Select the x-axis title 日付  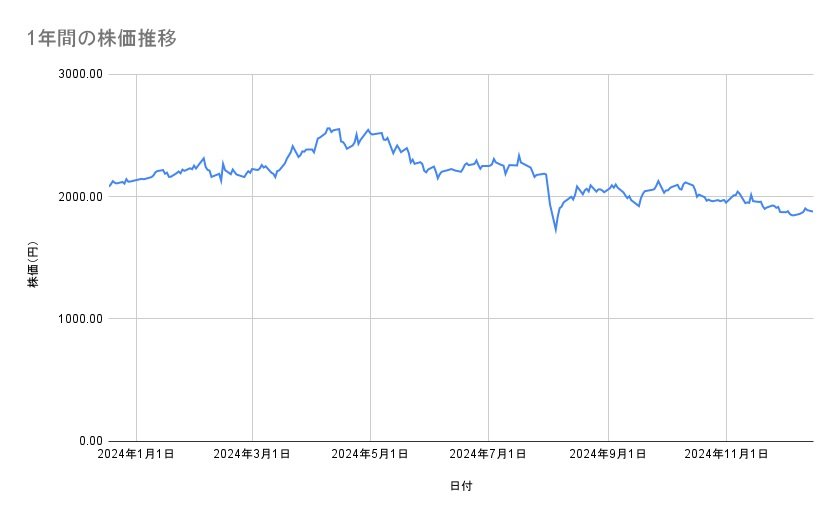[461, 486]
